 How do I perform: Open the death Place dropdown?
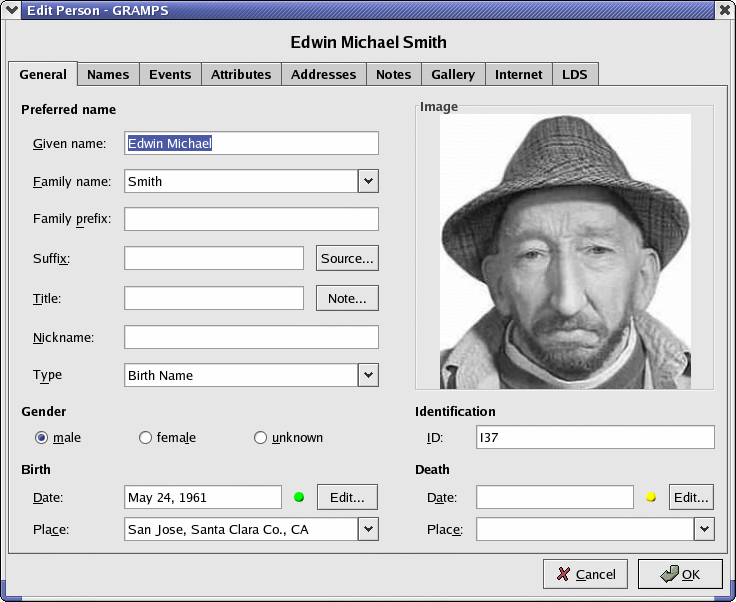click(x=704, y=529)
